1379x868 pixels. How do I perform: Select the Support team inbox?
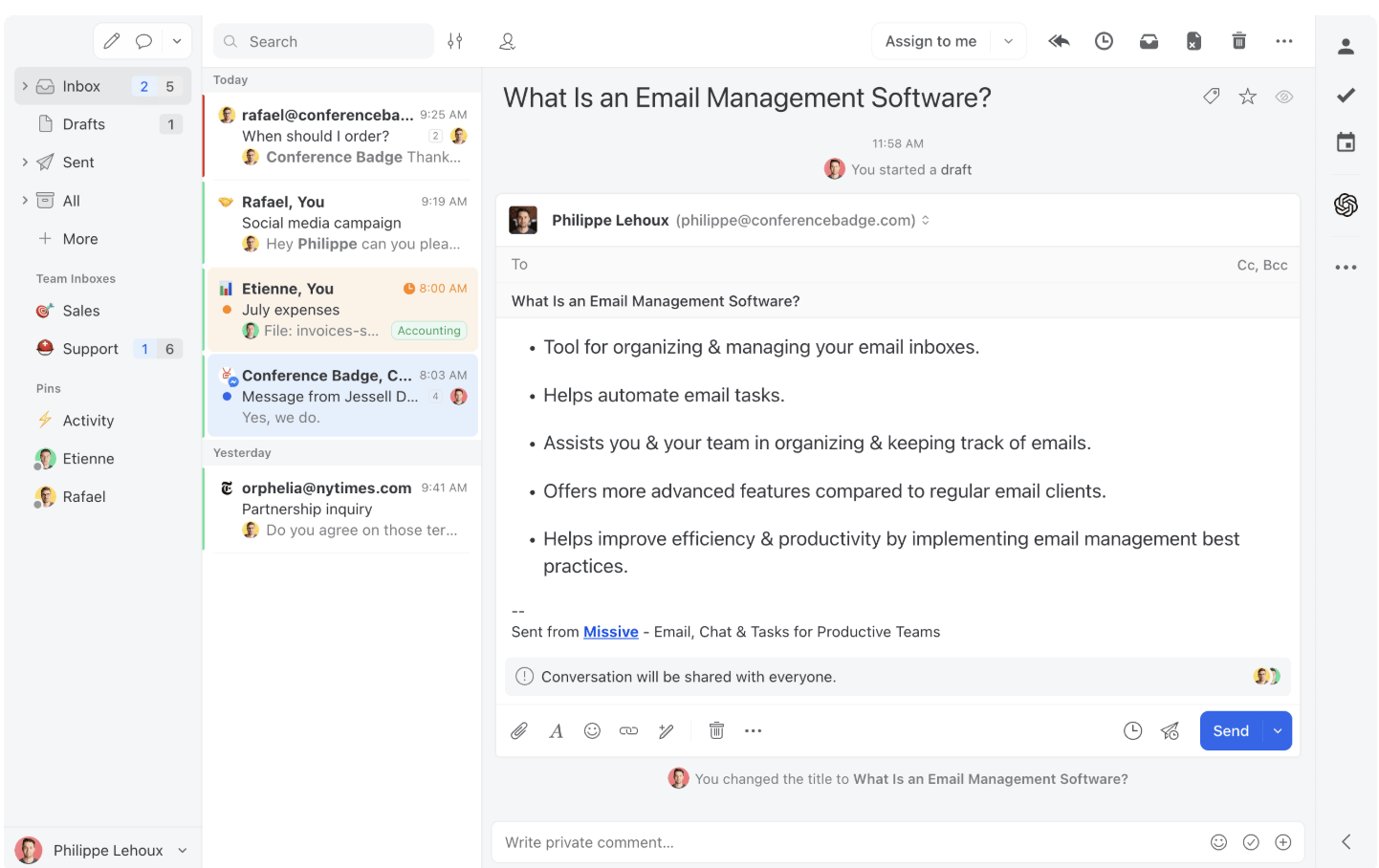[x=91, y=349]
